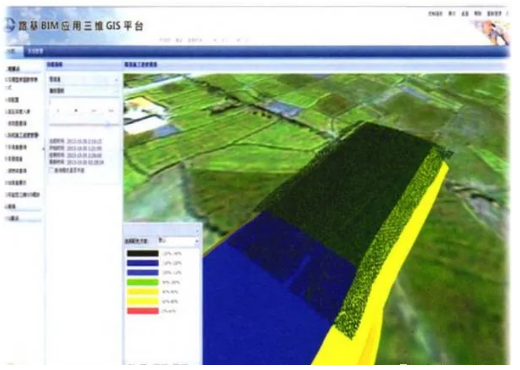The height and width of the screenshot is (370, 520).
Task: Click the platform logo icon beside the title
Action: tap(10, 25)
